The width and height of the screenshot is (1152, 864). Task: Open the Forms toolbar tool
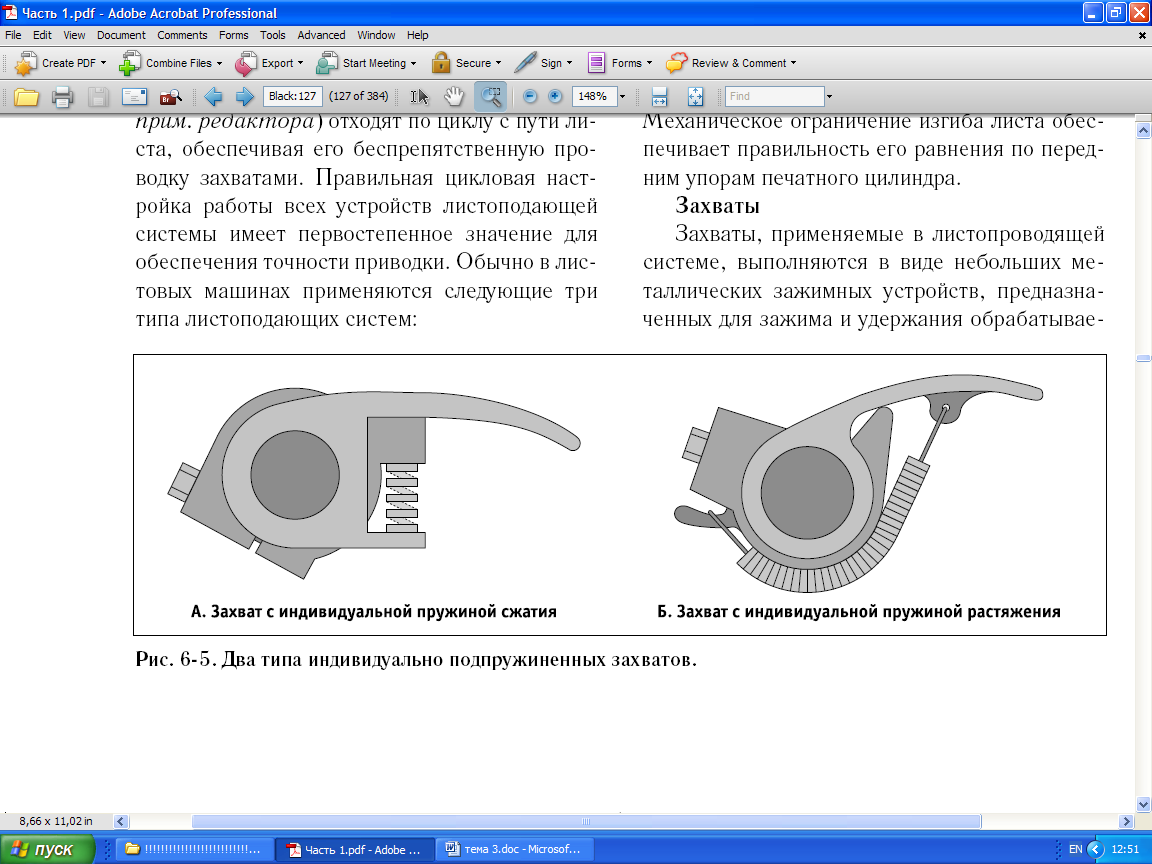(619, 63)
